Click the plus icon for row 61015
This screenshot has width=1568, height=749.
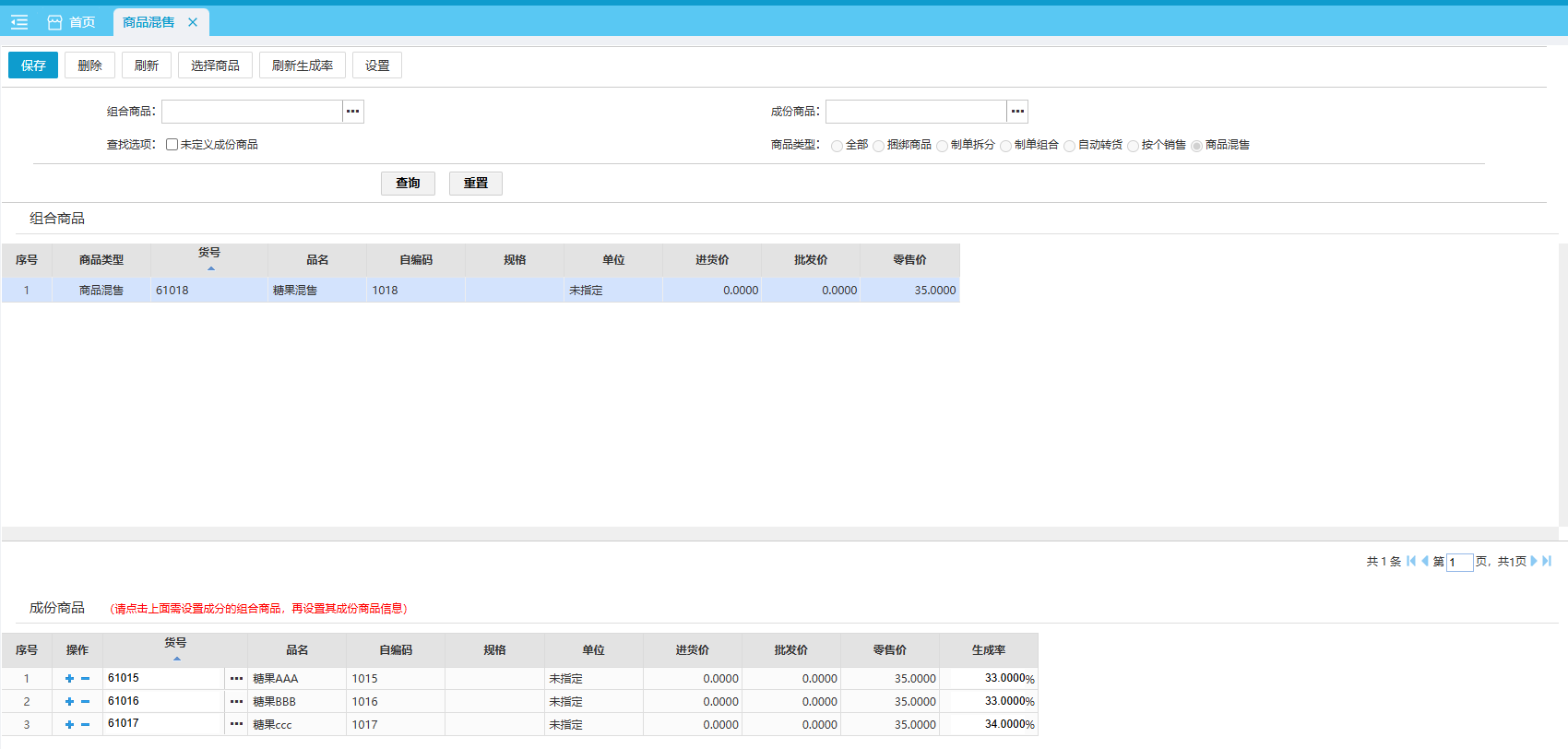[69, 679]
